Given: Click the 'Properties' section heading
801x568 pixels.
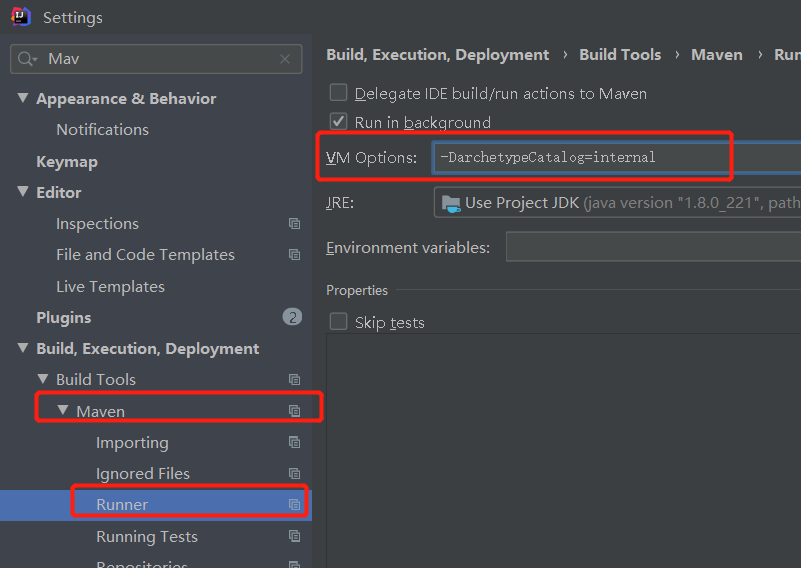Looking at the screenshot, I should click(x=357, y=290).
